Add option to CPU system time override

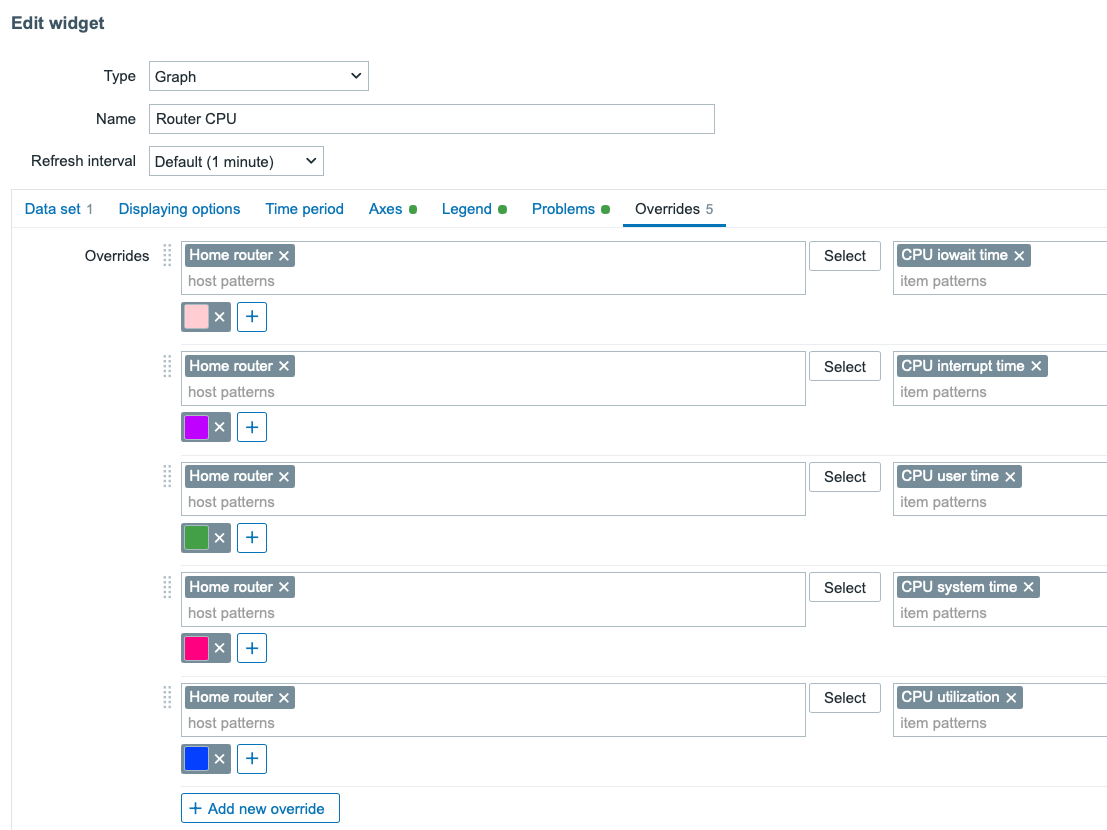coord(252,649)
